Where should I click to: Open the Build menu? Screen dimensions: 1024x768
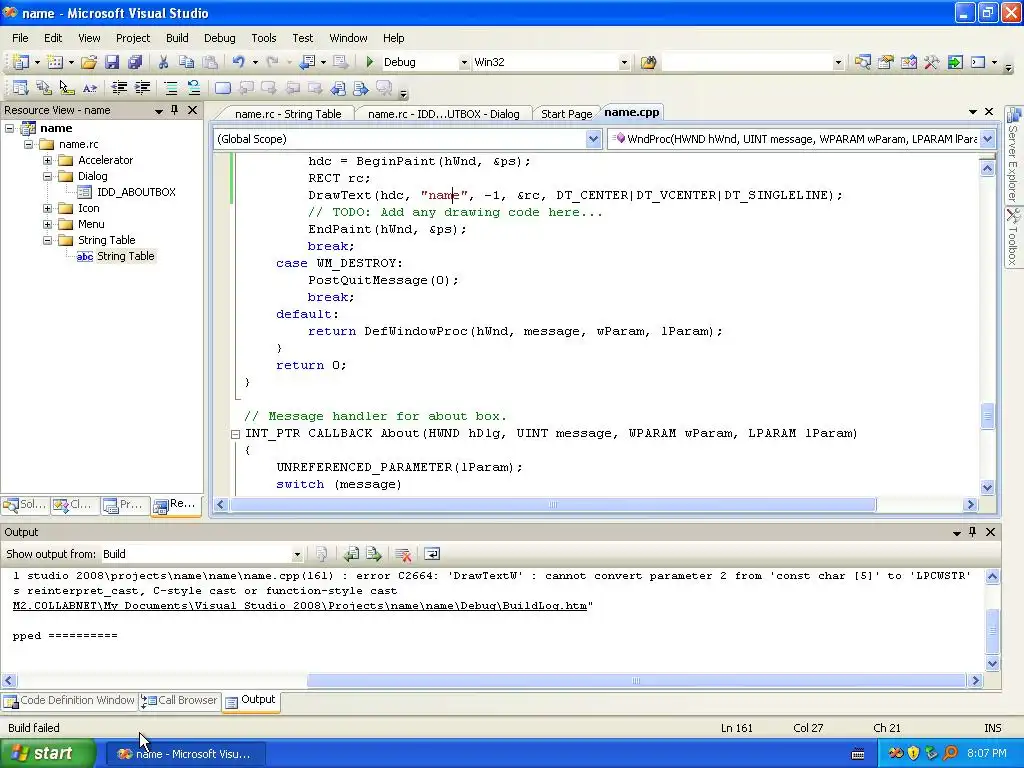pos(177,38)
